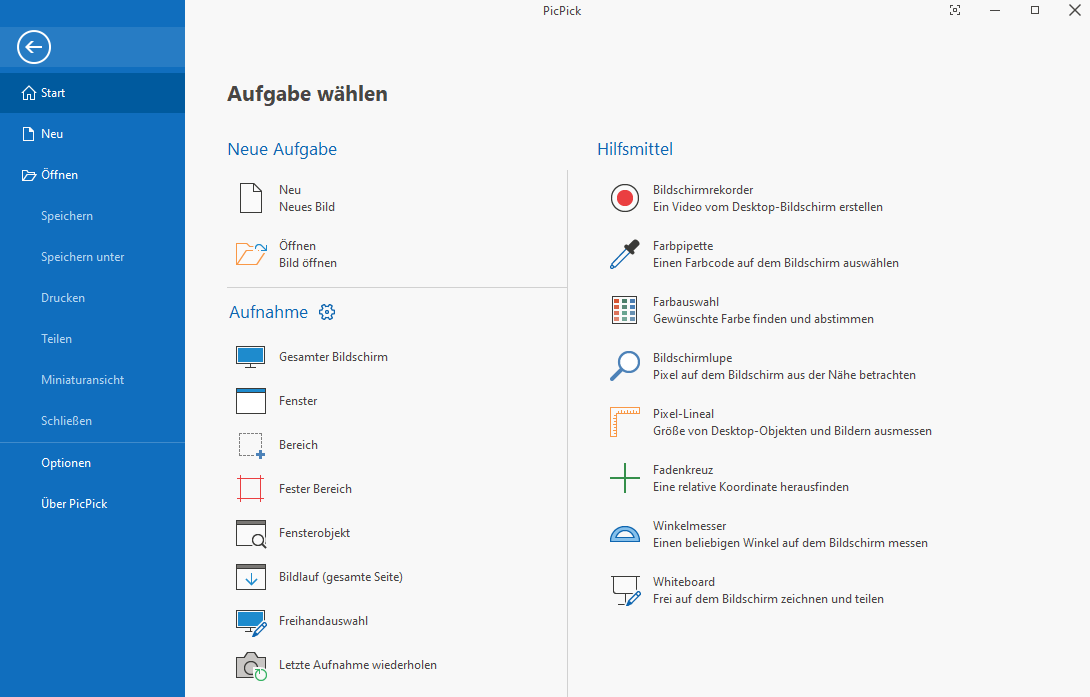Choose Fester Bereich capture label
Image resolution: width=1090 pixels, height=697 pixels.
click(x=315, y=489)
